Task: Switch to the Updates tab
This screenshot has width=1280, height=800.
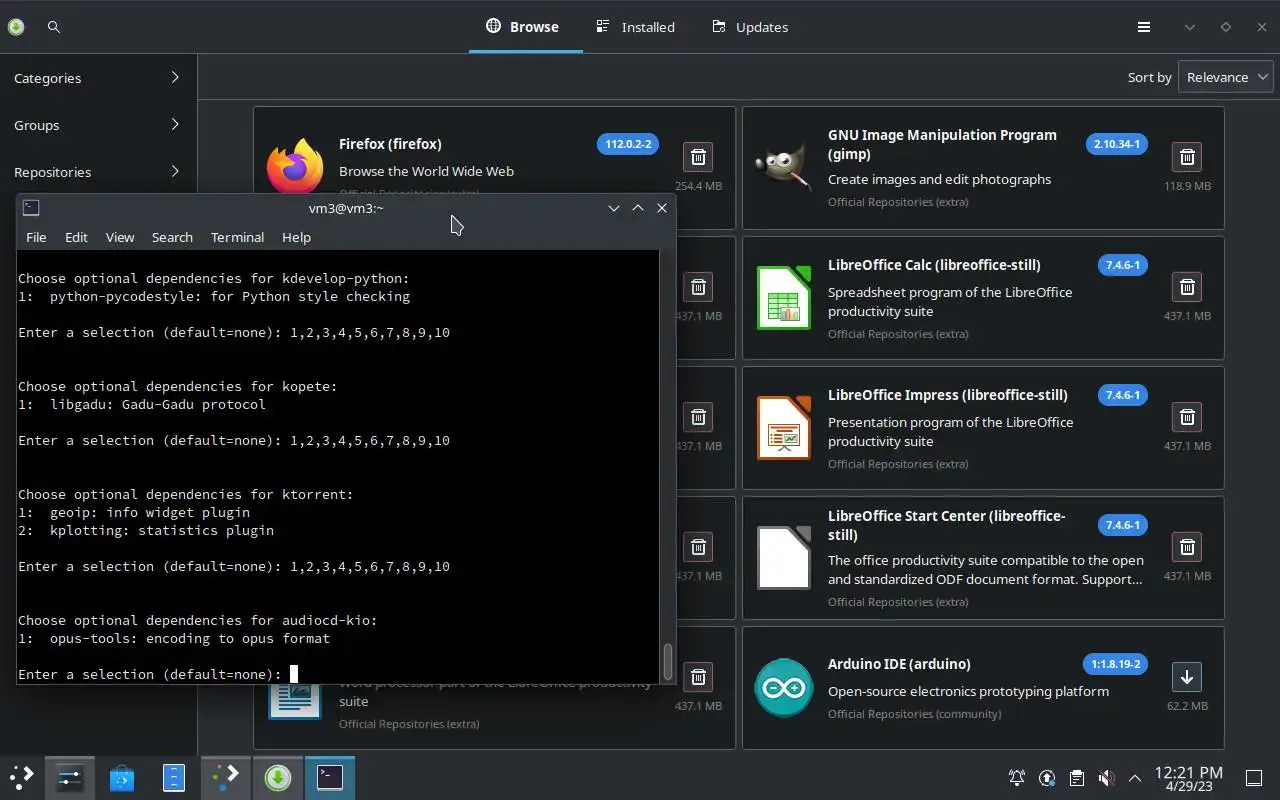Action: point(750,27)
